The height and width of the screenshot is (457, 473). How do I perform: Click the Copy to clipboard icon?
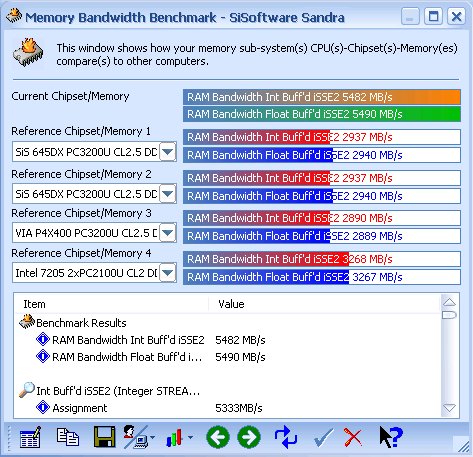tap(68, 437)
